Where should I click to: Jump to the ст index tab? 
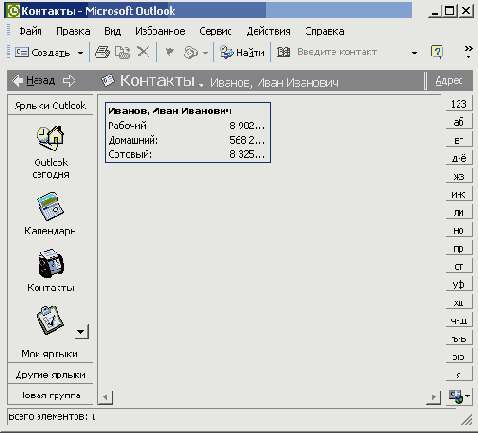(459, 266)
